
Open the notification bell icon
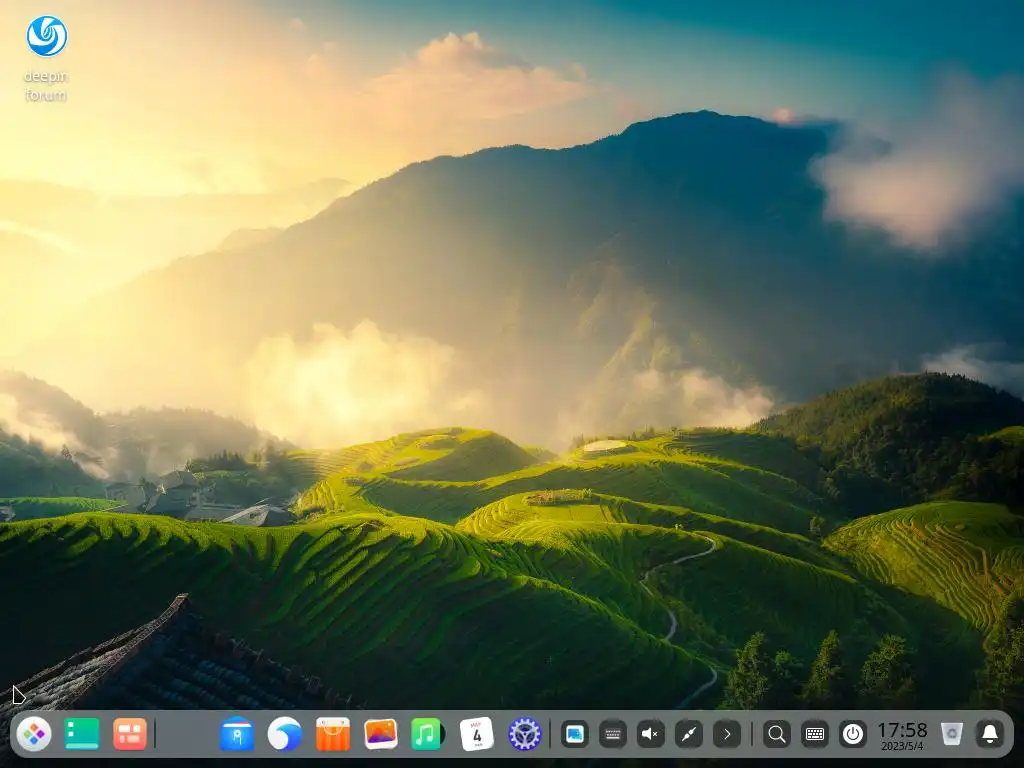(990, 734)
